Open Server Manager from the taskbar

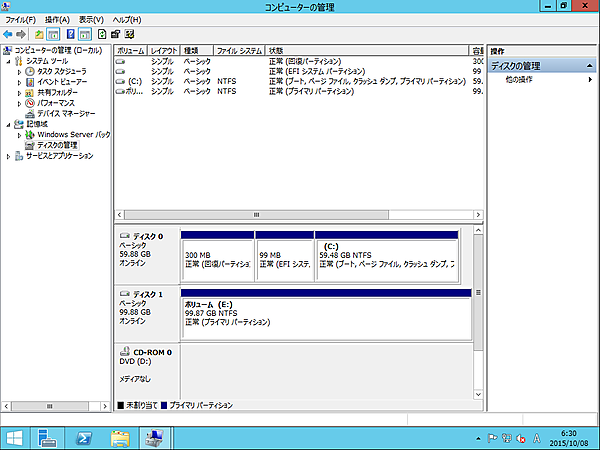(x=47, y=438)
